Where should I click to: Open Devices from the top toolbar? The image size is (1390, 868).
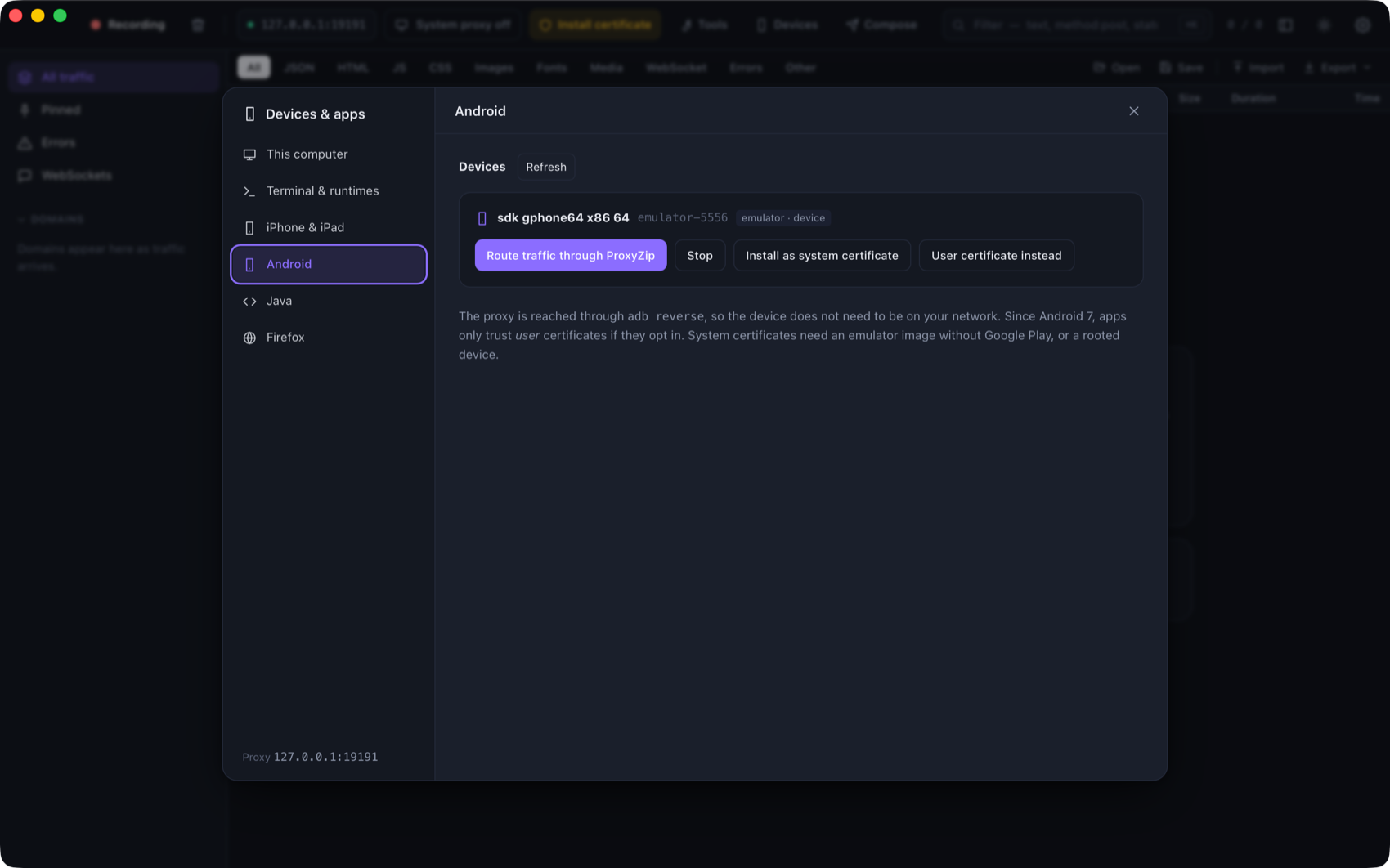[787, 25]
